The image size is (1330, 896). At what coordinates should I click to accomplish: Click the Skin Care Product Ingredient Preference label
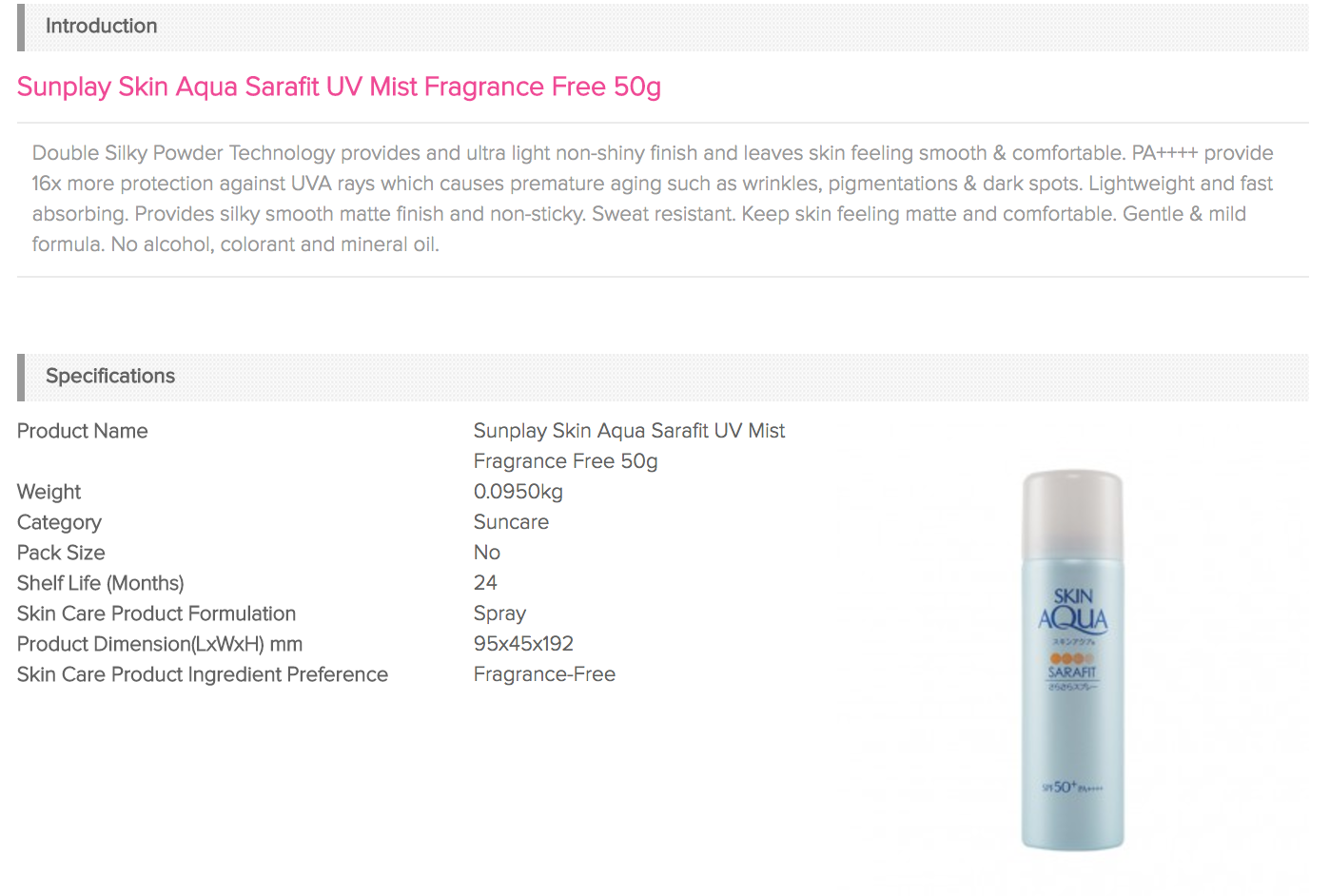(203, 674)
